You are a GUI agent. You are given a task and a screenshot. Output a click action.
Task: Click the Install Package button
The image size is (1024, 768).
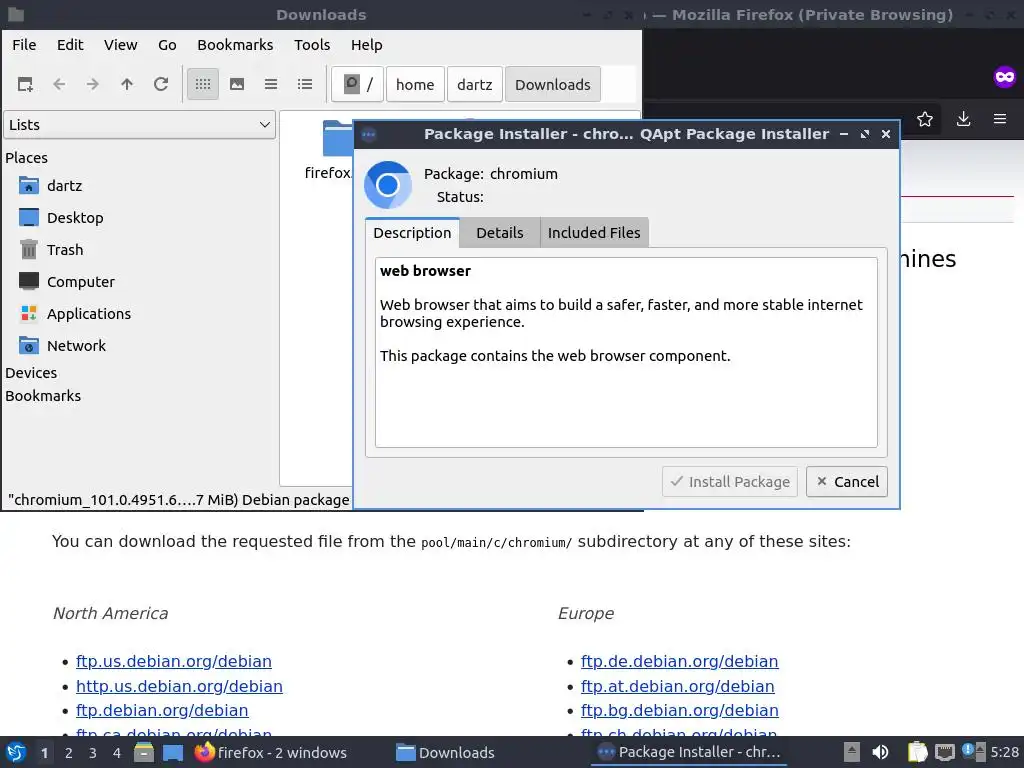tap(730, 482)
